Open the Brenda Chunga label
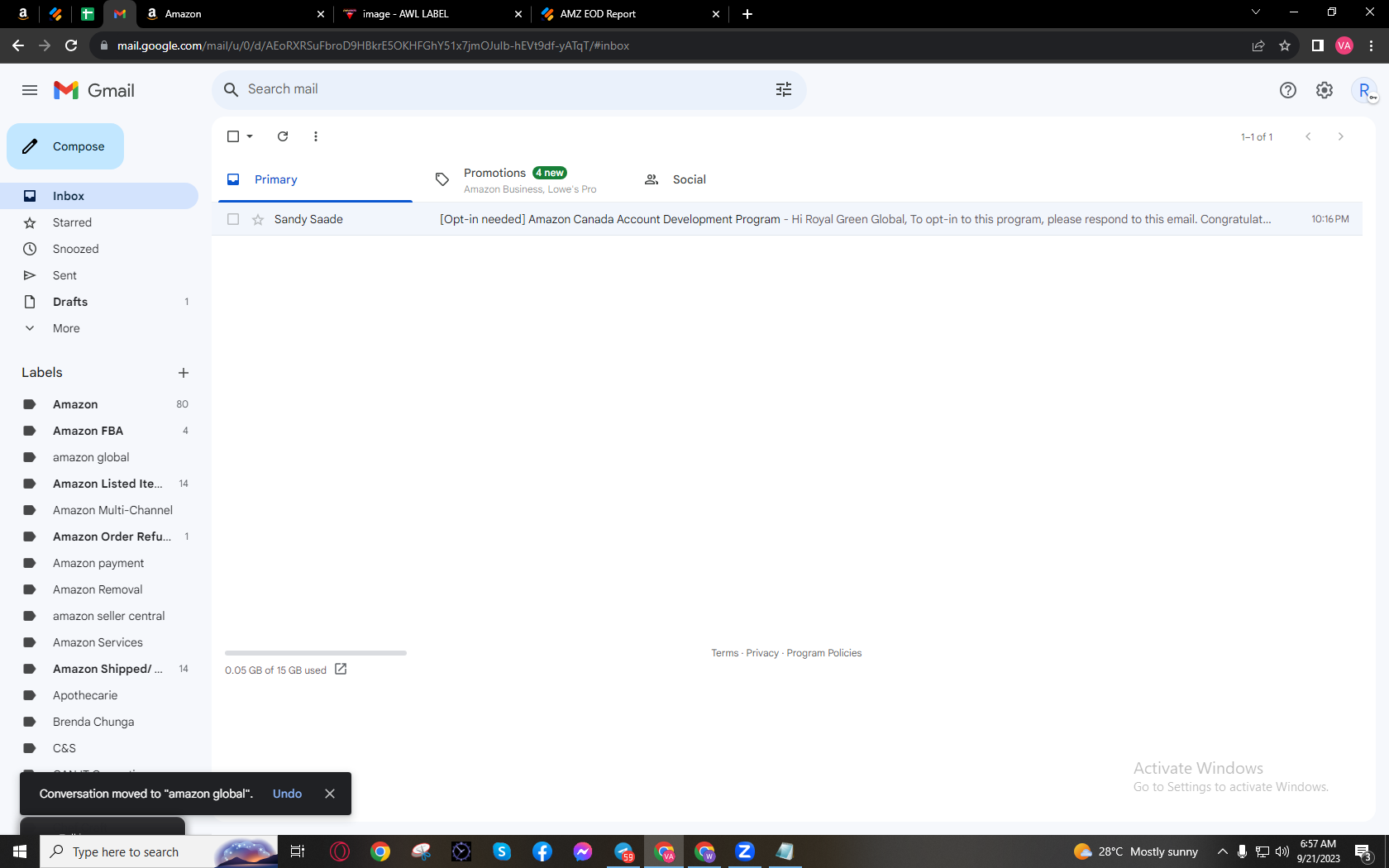Screen dimensions: 1389x868 (99, 722)
